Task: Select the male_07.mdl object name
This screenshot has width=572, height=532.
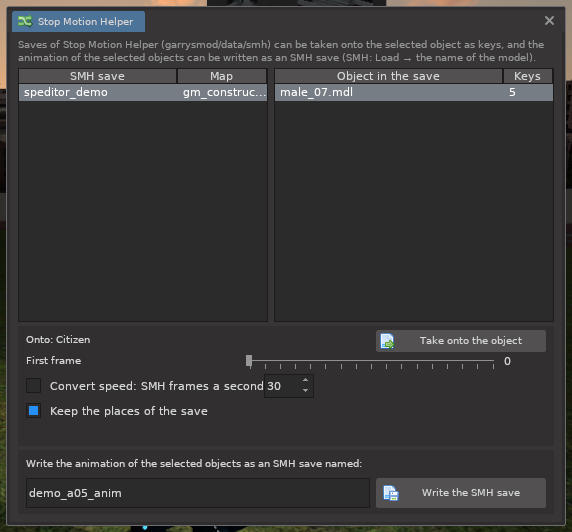Action: [x=316, y=92]
